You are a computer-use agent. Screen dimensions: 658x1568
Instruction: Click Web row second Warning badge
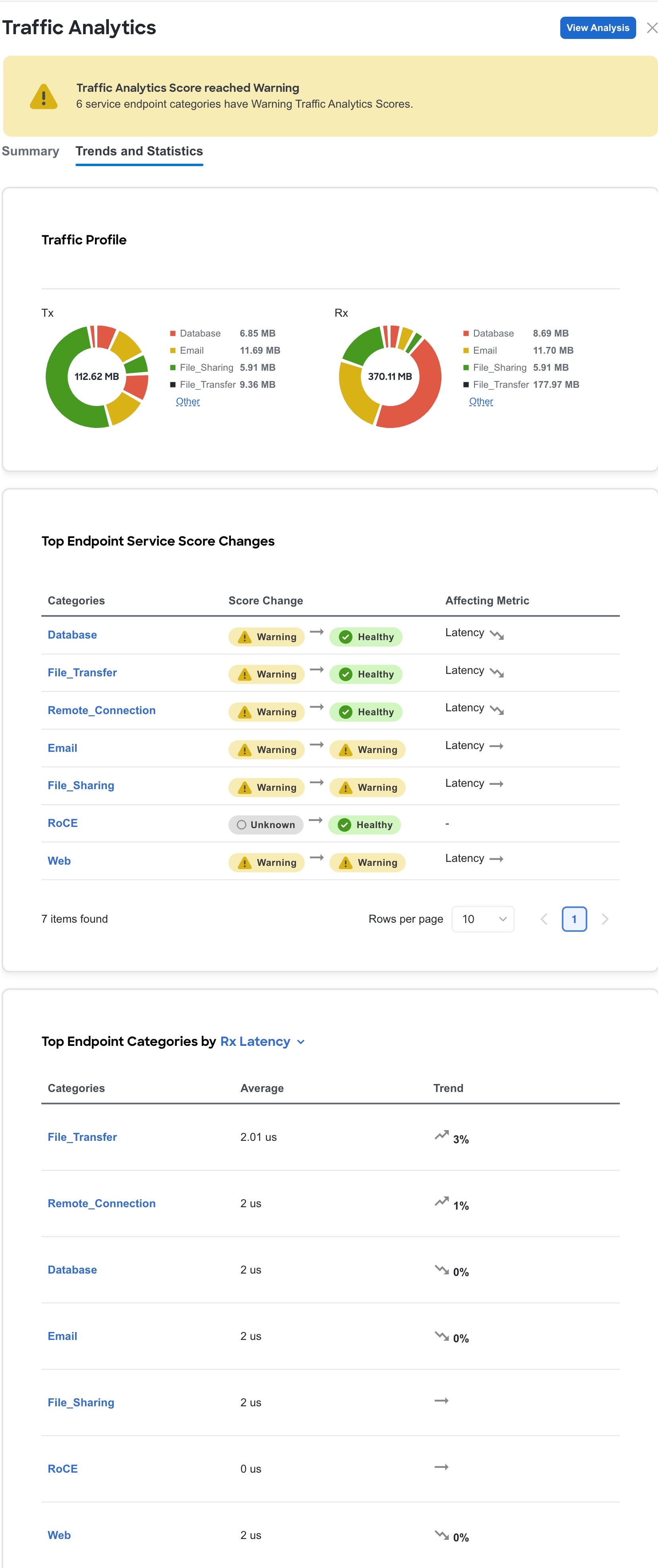click(367, 863)
